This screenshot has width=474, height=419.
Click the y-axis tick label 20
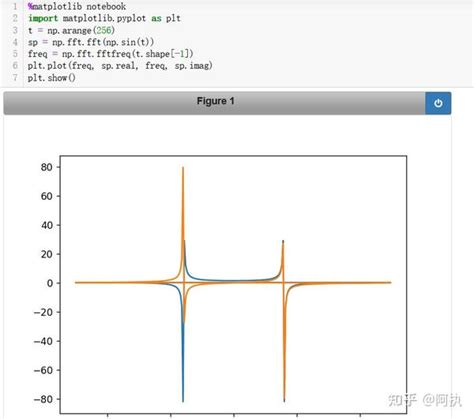tap(47, 254)
